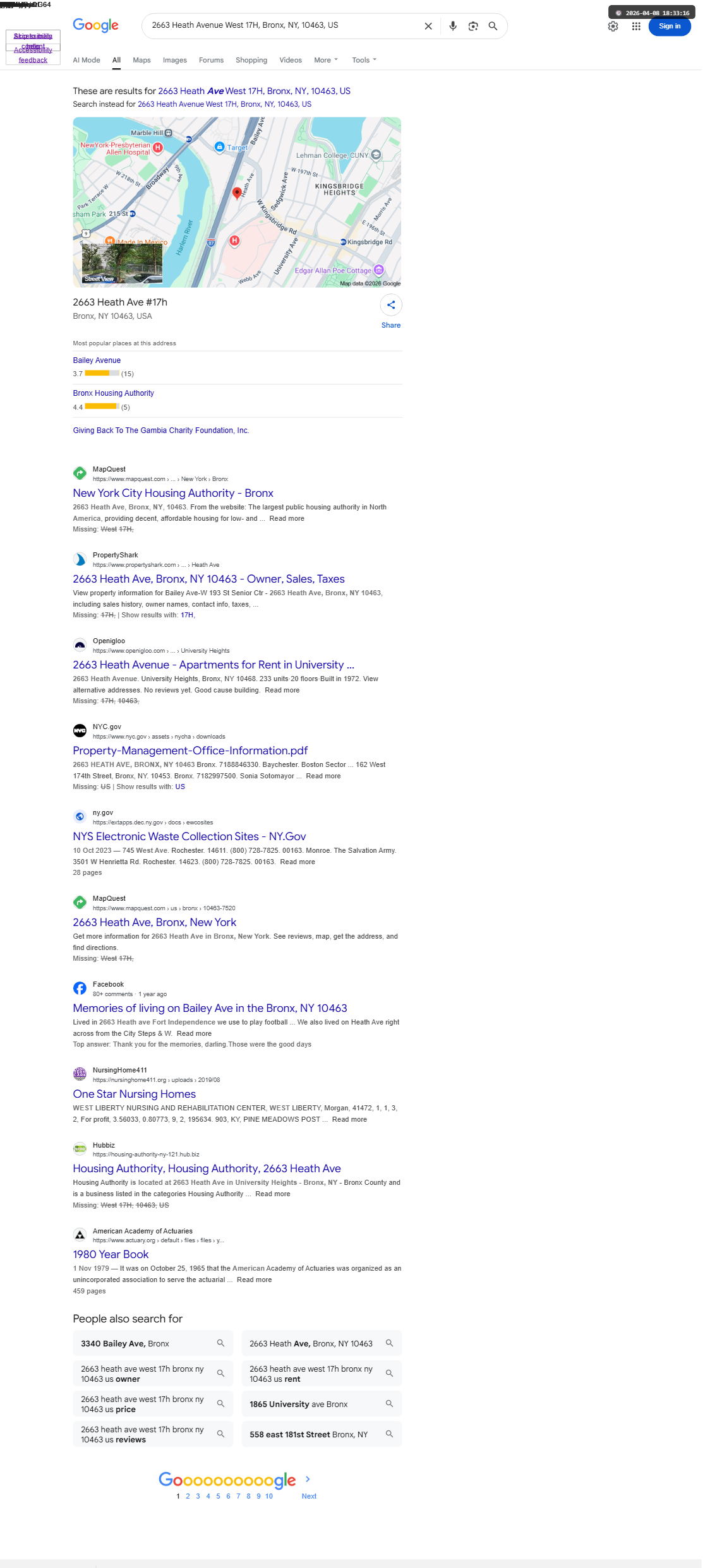Expand the More search filters dropdown
Viewport: 710px width, 1568px height.
click(326, 60)
